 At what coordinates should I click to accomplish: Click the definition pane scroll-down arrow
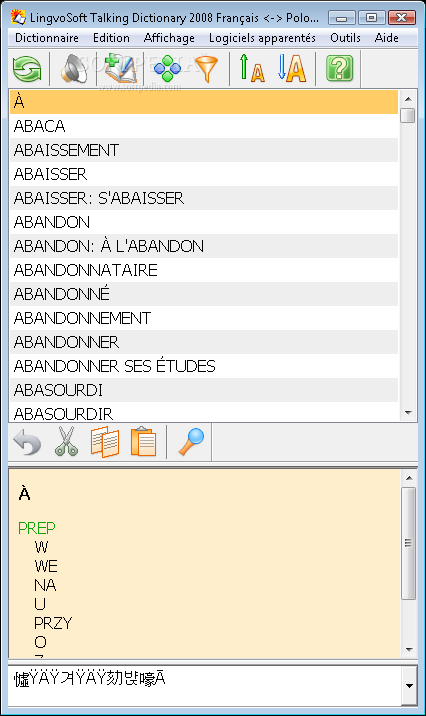coord(409,649)
